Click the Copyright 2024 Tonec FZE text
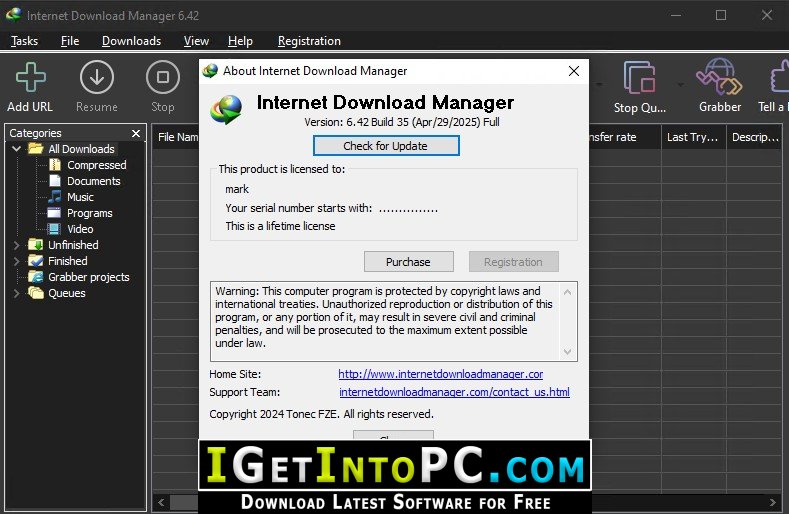 point(321,414)
